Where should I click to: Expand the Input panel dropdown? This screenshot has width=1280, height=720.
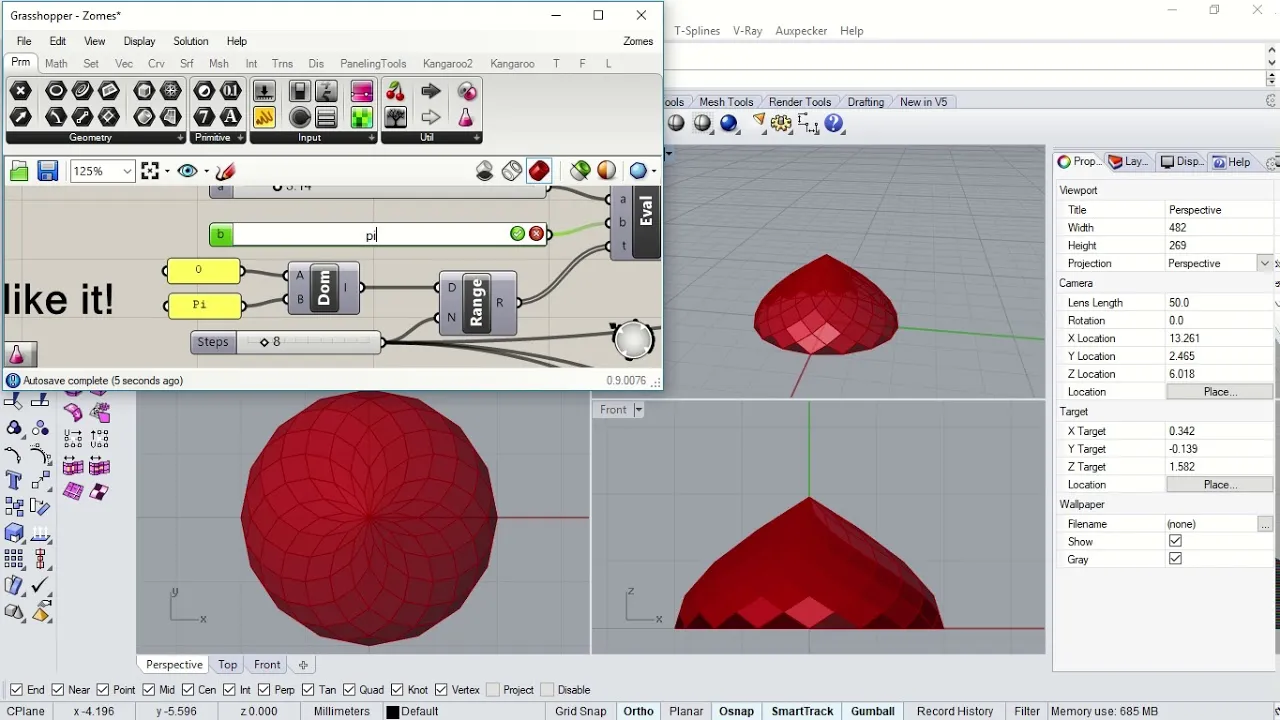click(x=370, y=138)
